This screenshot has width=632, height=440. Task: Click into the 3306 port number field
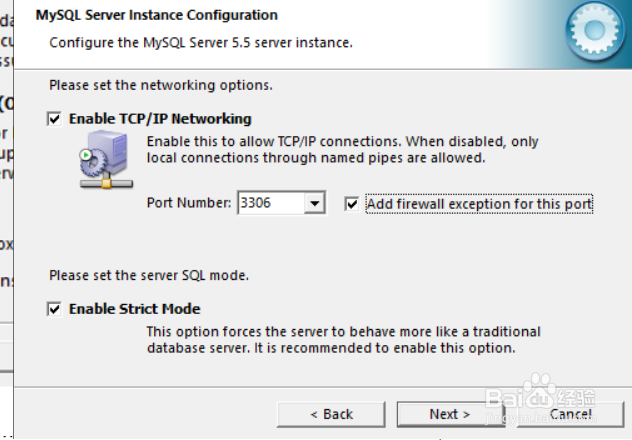tap(270, 204)
